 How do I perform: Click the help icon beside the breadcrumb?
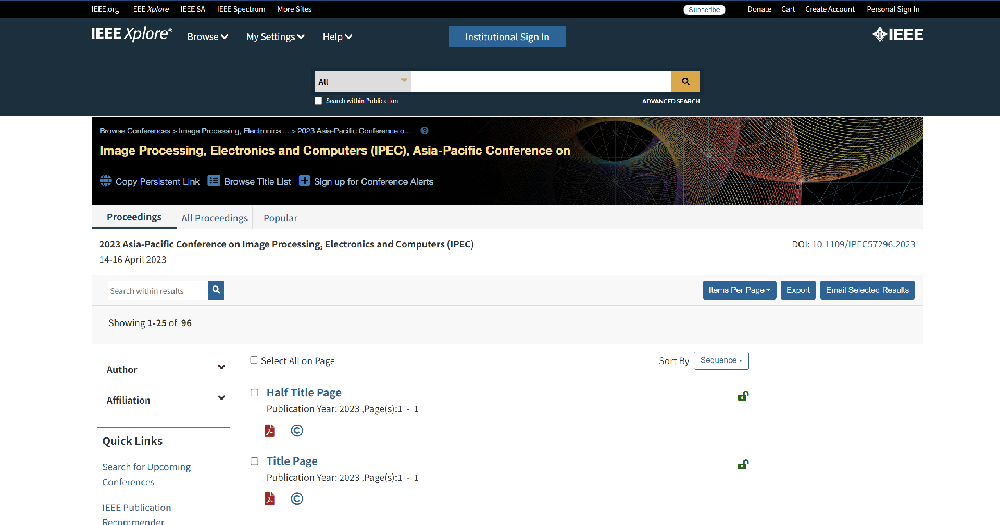(x=424, y=130)
